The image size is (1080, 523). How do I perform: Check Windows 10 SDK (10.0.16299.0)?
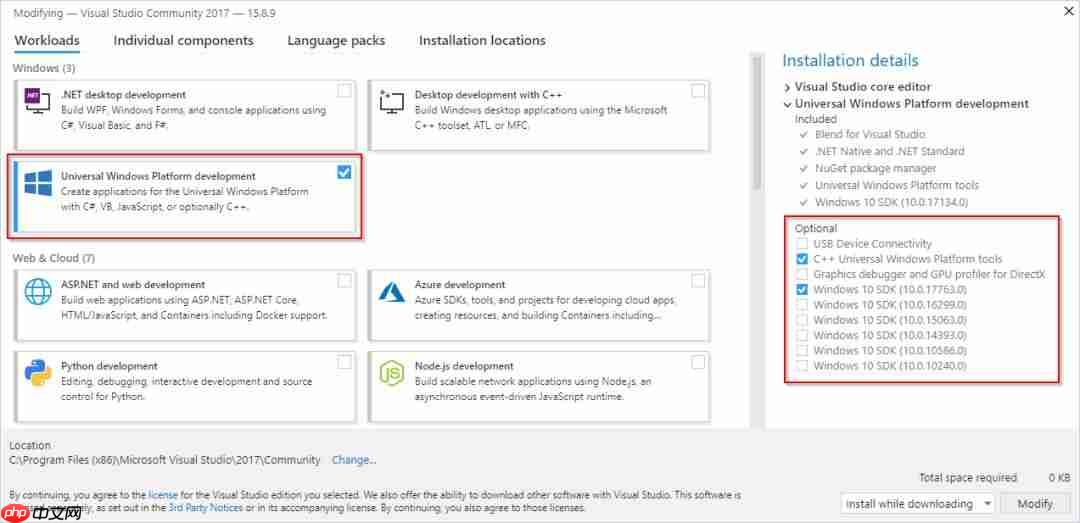pos(802,305)
